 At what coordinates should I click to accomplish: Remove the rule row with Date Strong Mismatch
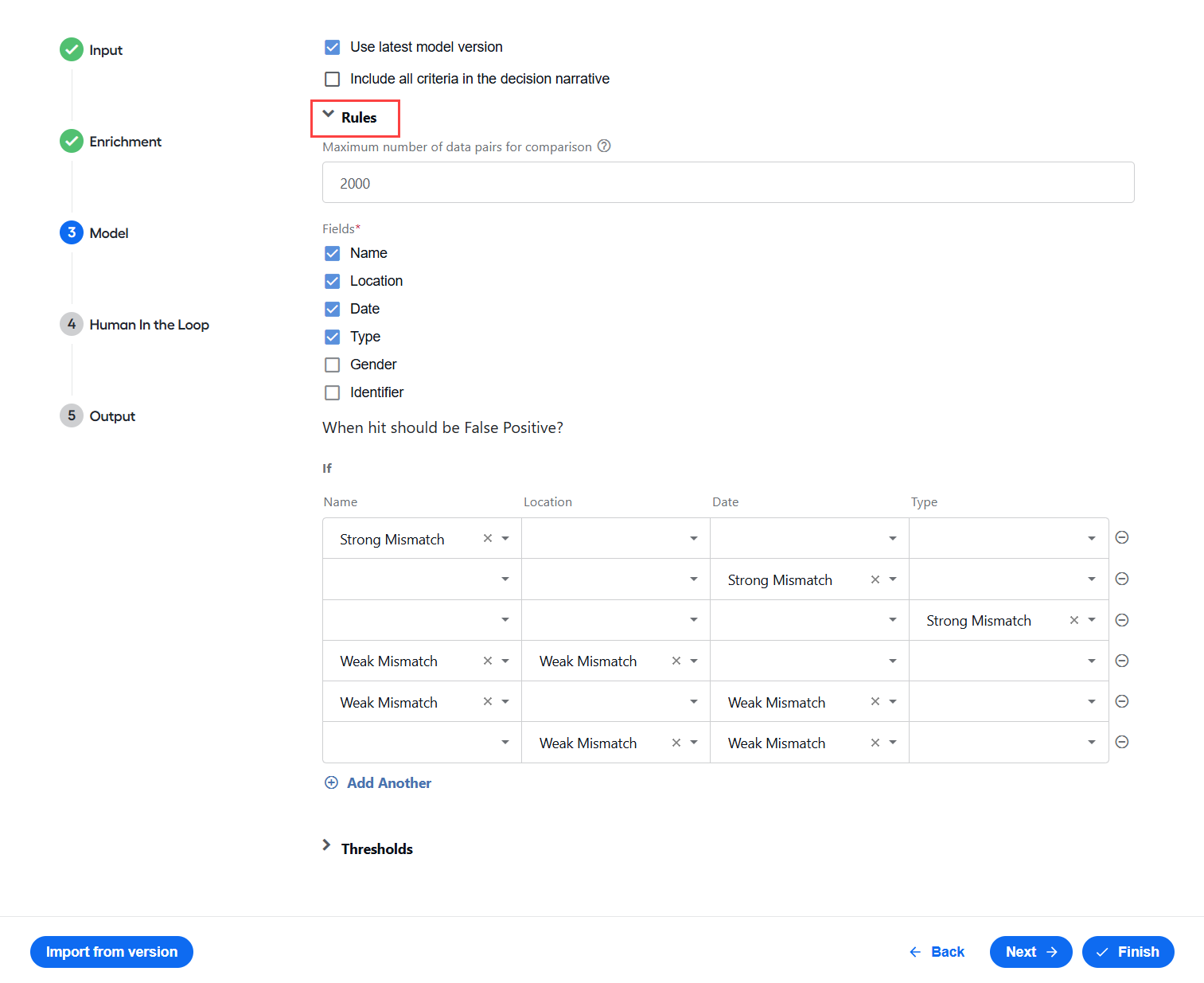1122,579
